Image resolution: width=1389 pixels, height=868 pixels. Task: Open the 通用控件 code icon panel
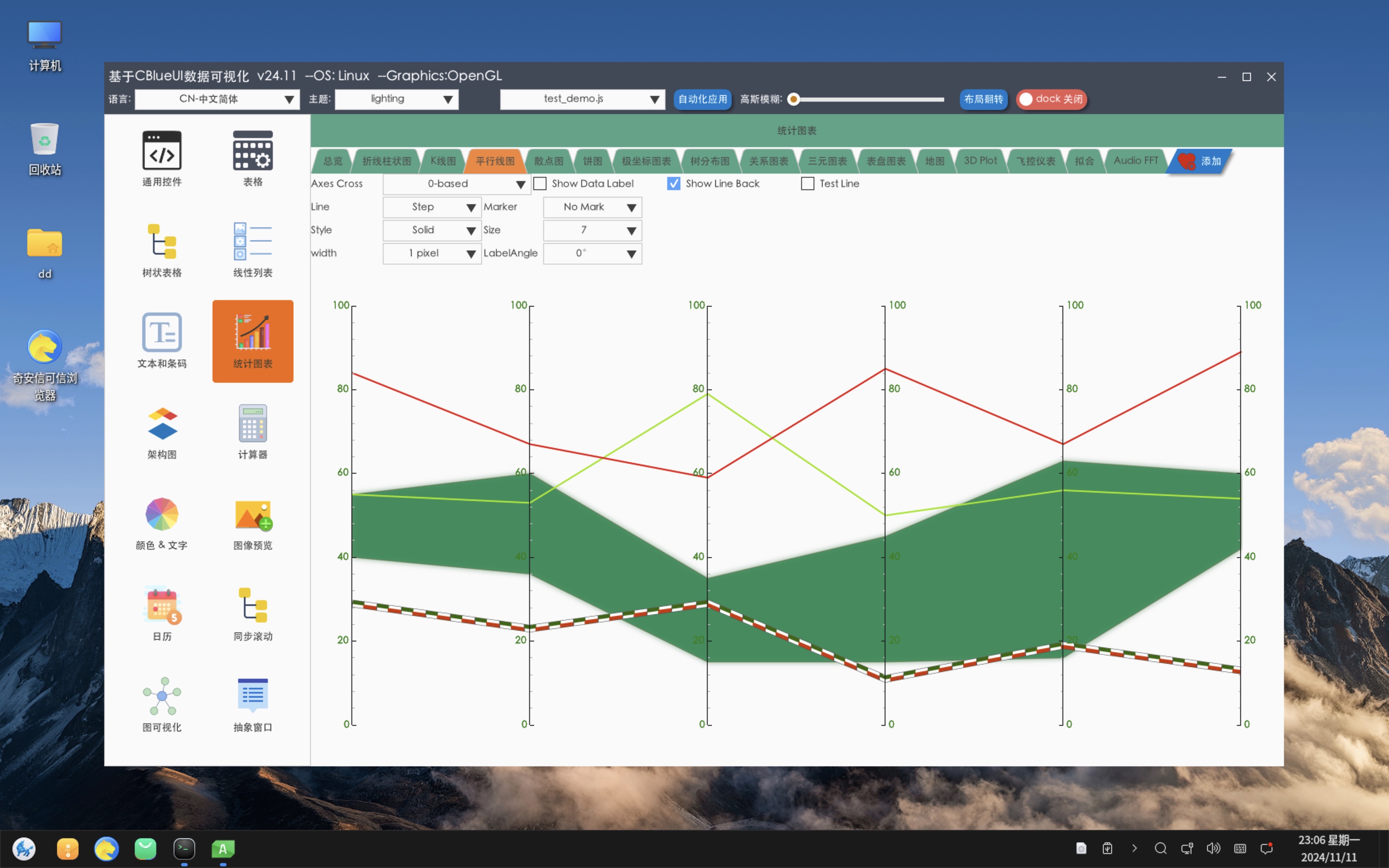click(162, 151)
